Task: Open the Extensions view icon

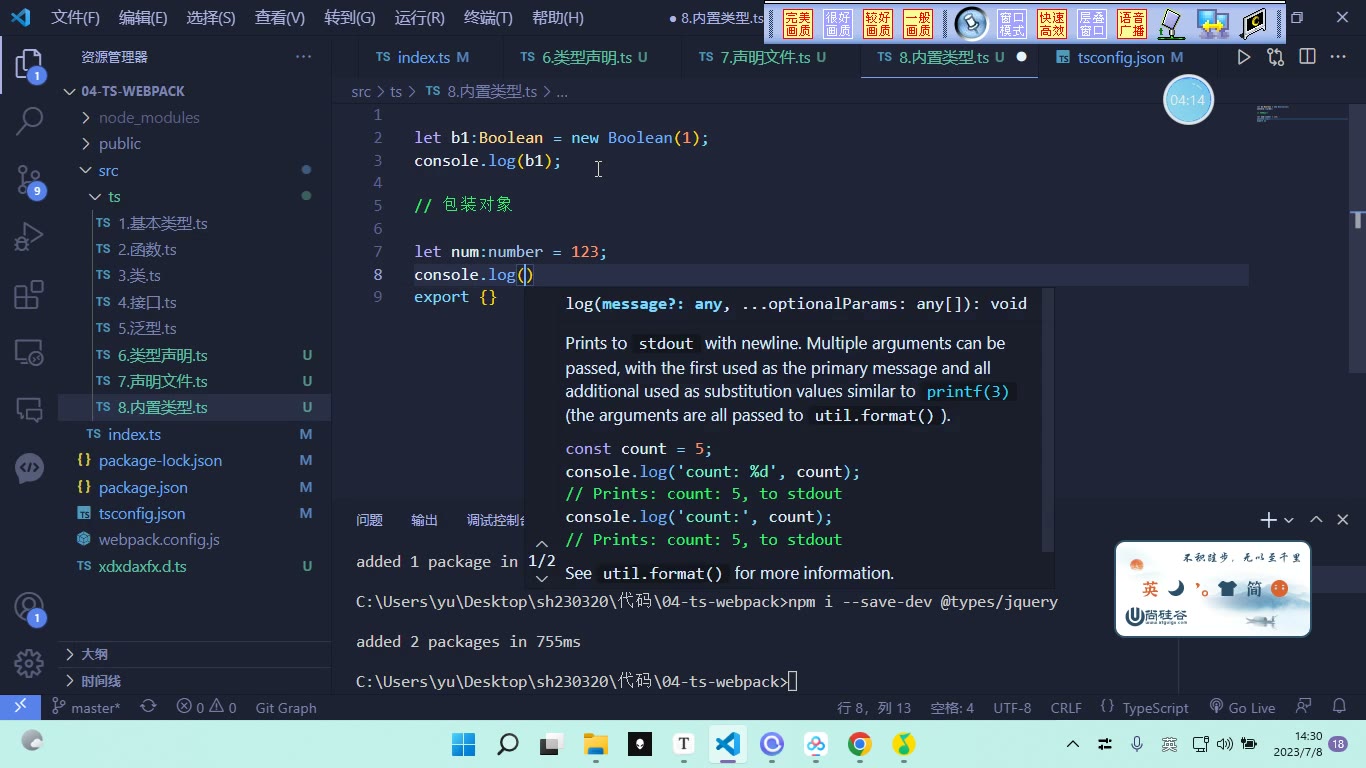Action: [29, 295]
